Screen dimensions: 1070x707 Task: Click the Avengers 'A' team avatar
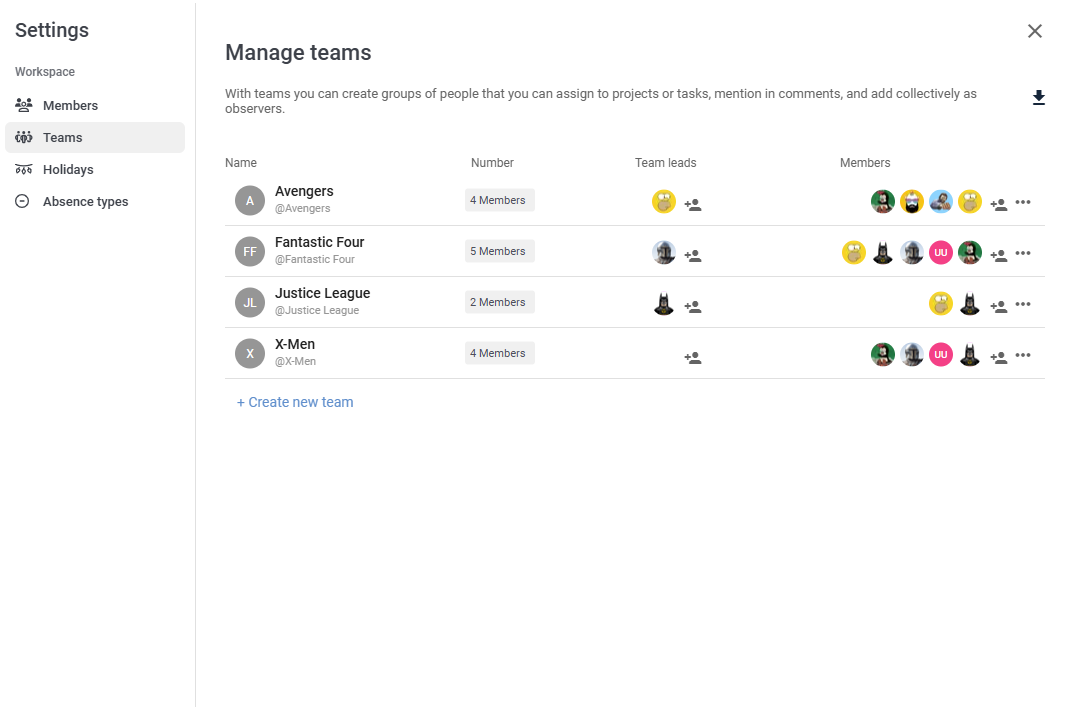tap(250, 201)
